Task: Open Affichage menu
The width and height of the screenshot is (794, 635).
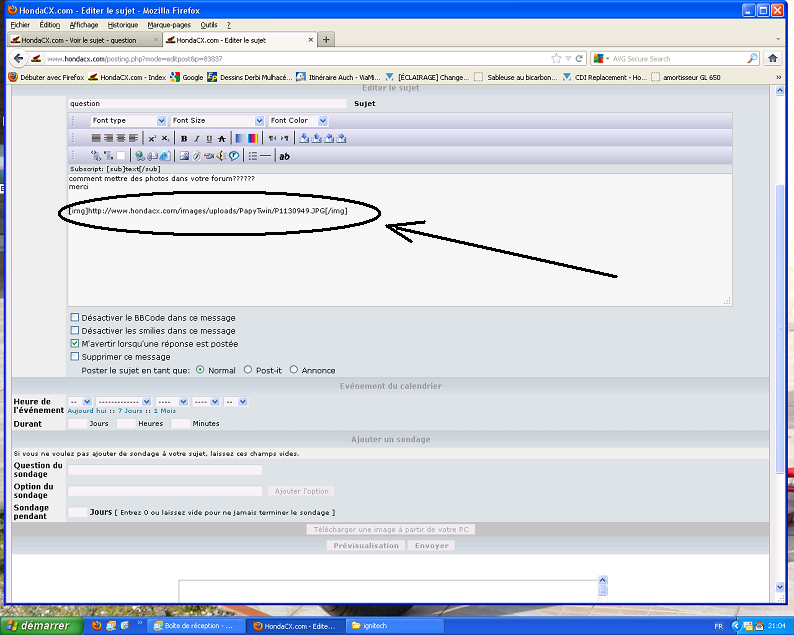Action: tap(84, 25)
